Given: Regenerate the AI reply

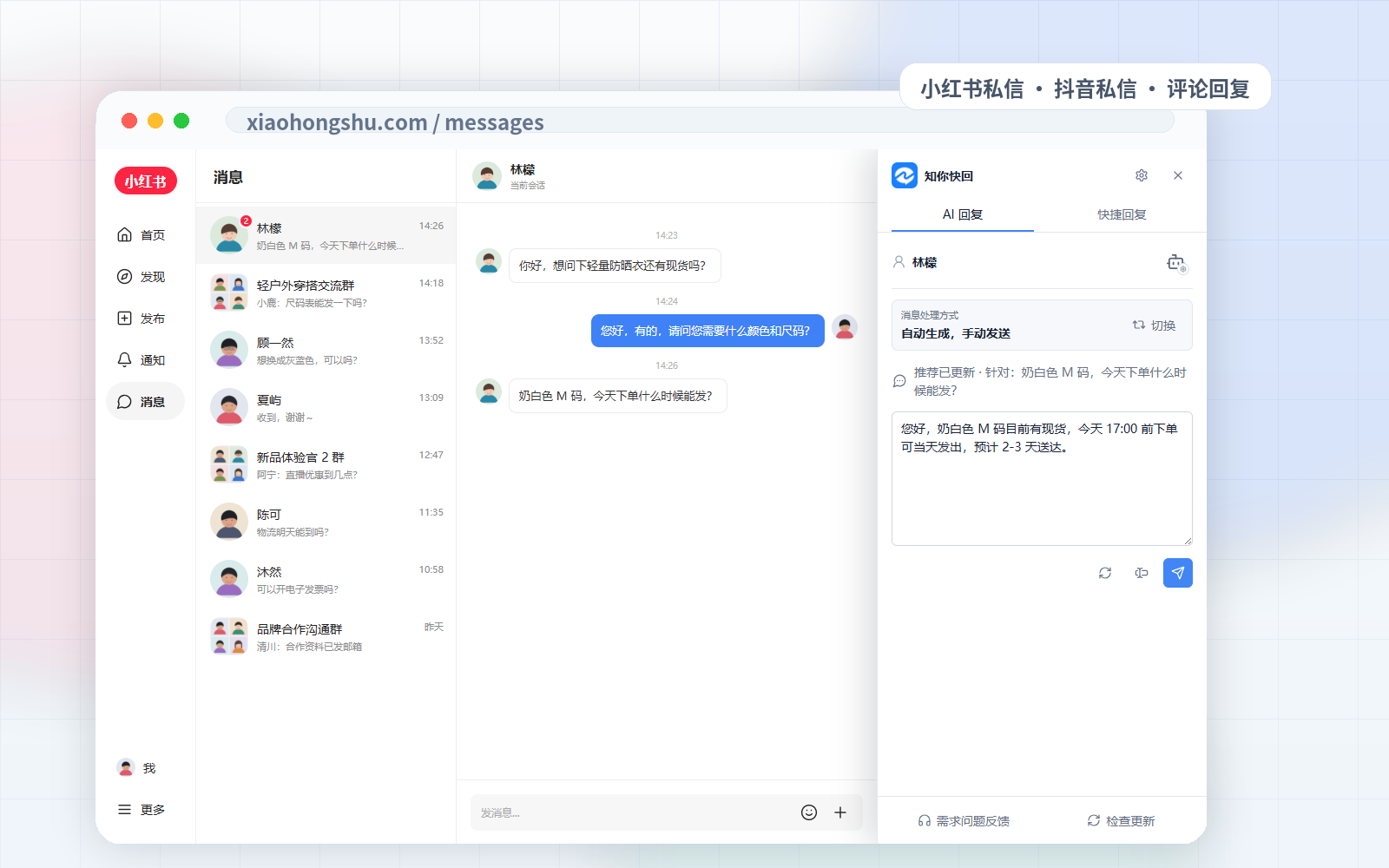Looking at the screenshot, I should [x=1105, y=573].
